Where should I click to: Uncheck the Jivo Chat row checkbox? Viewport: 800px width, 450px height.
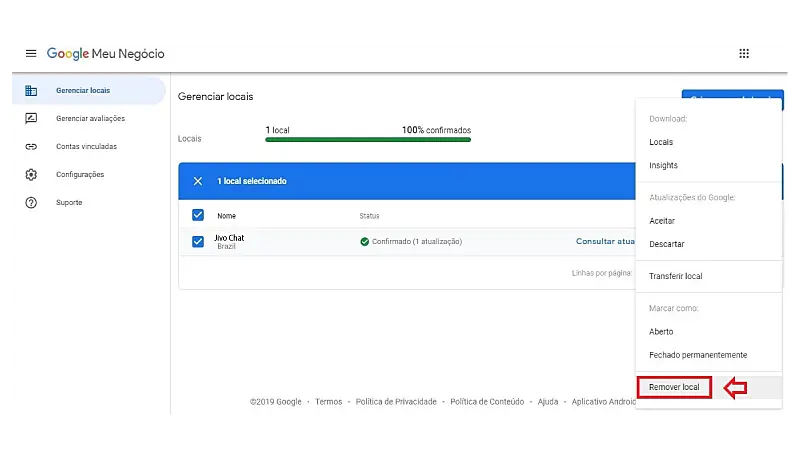[198, 241]
